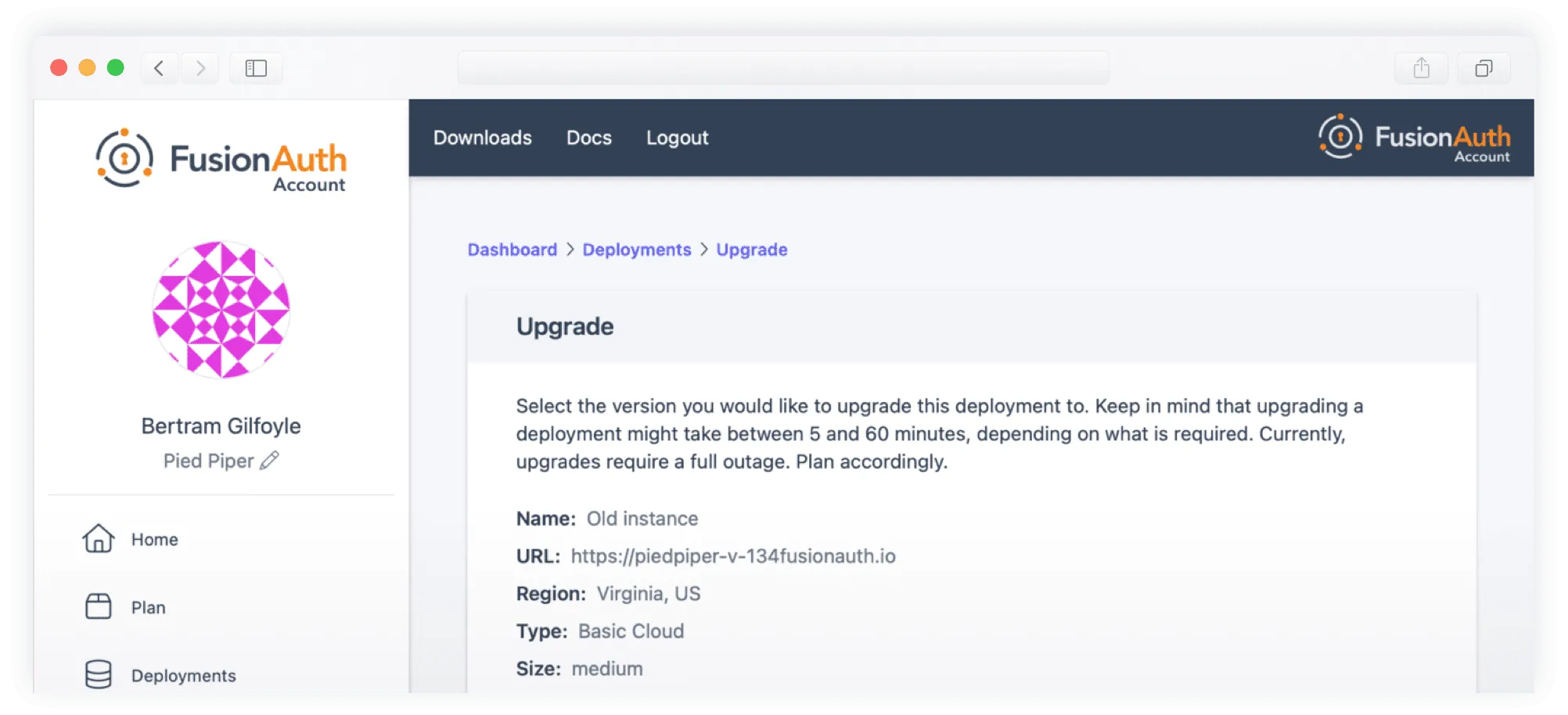Click the browser forward arrow

tap(200, 68)
